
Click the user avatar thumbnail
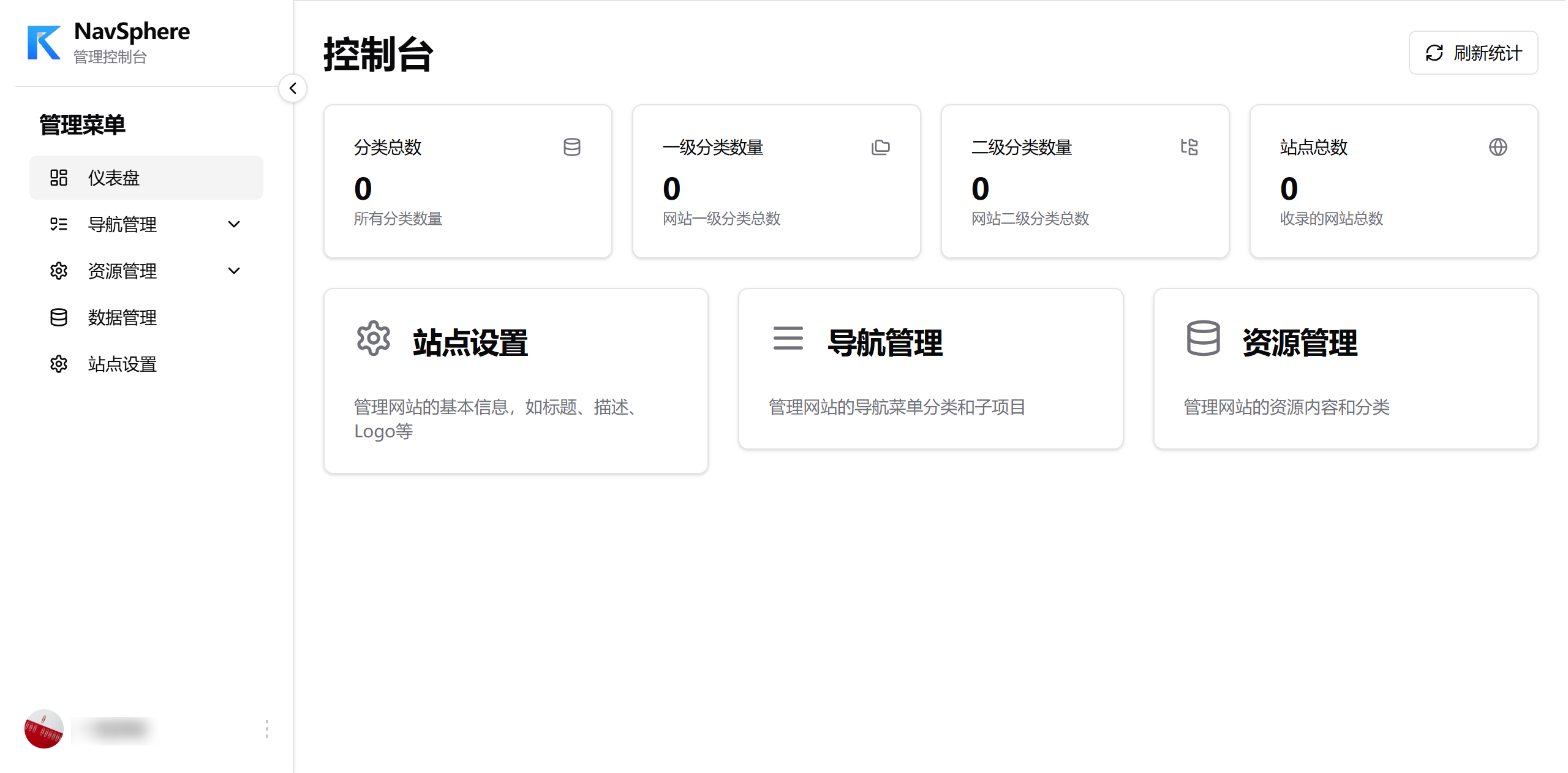pyautogui.click(x=44, y=729)
